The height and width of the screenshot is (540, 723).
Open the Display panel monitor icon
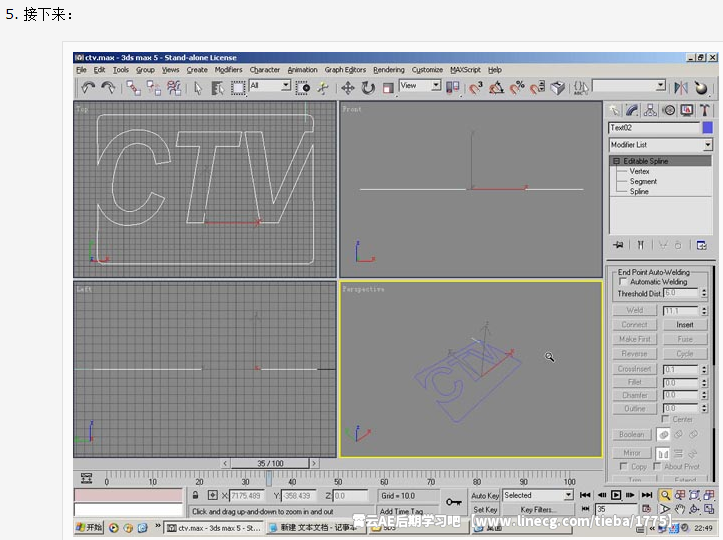point(687,110)
